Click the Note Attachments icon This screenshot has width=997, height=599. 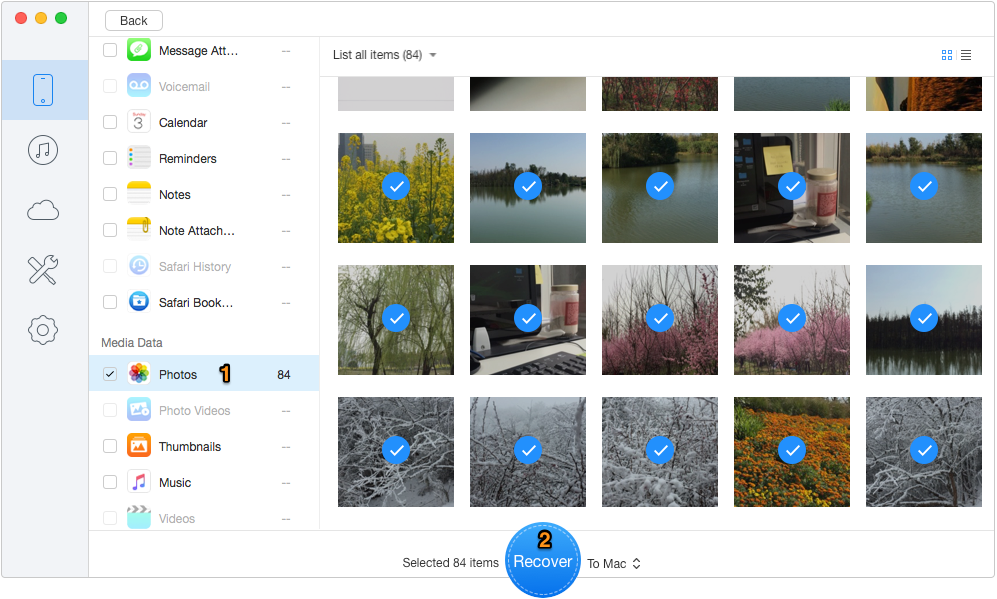click(x=139, y=230)
